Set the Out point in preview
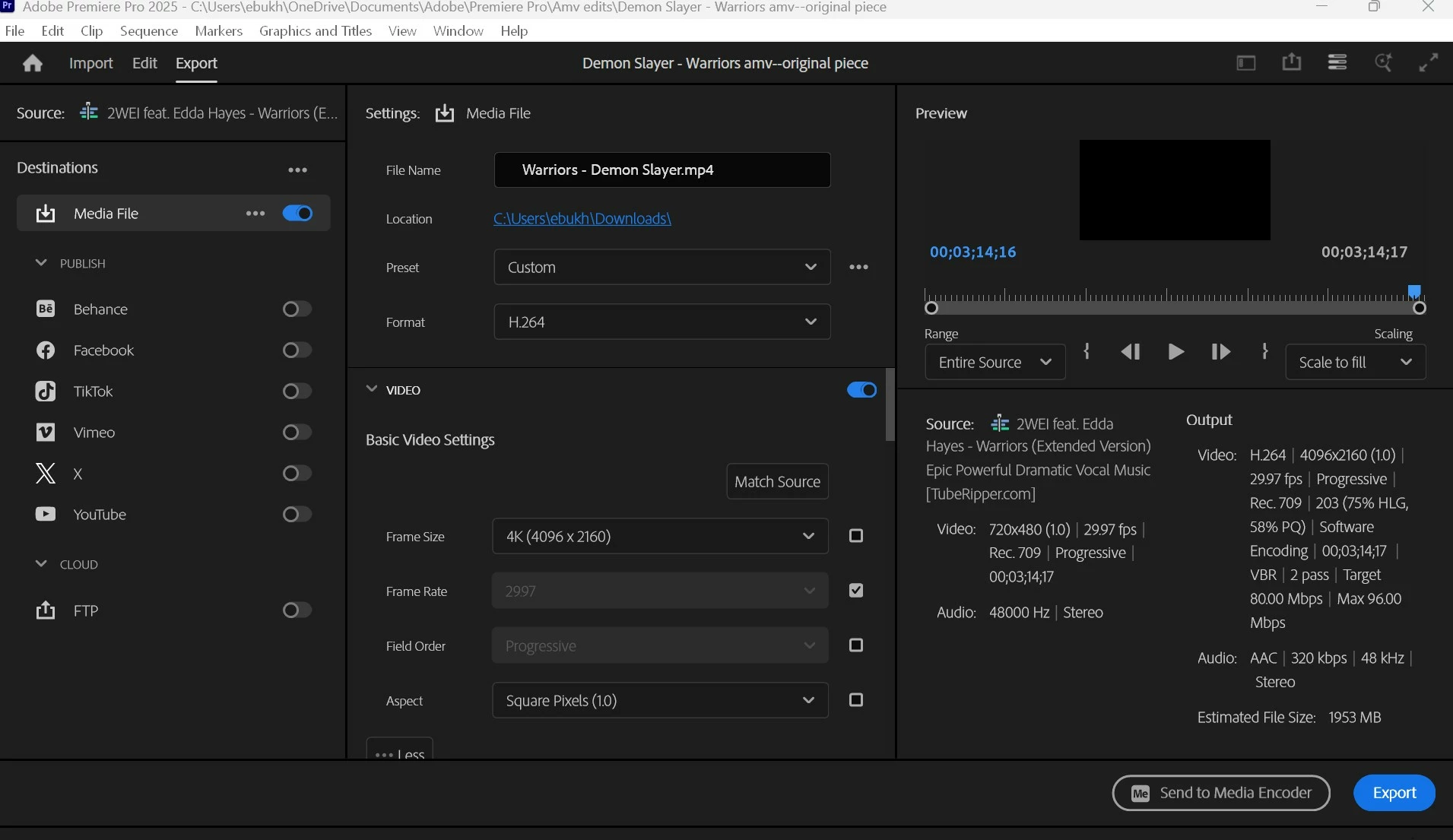The height and width of the screenshot is (840, 1453). (1264, 351)
